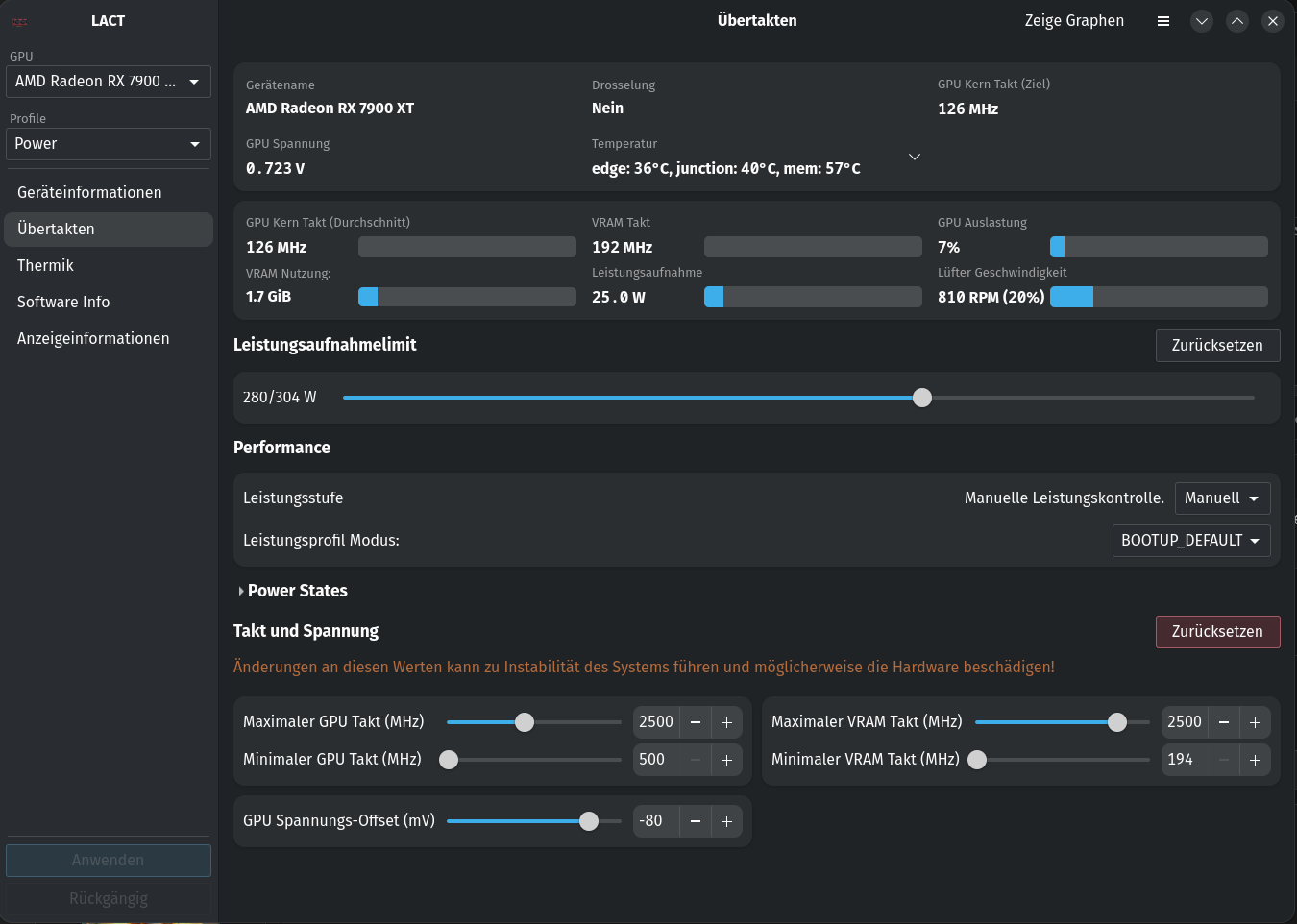Expand the Power States section
This screenshot has height=924, width=1297.
(x=293, y=591)
